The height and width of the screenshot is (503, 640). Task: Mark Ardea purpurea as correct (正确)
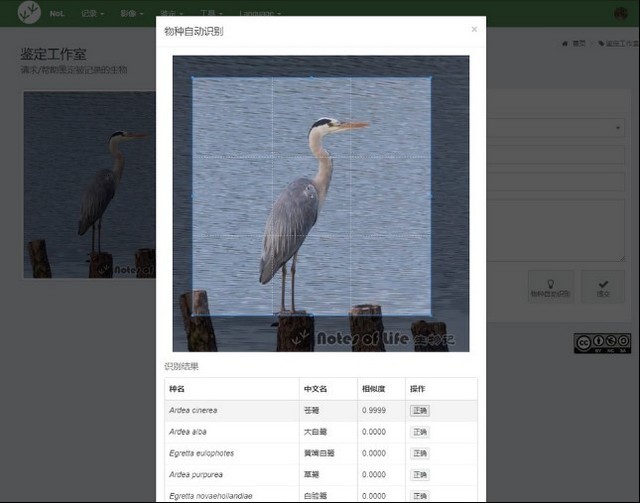tap(420, 475)
